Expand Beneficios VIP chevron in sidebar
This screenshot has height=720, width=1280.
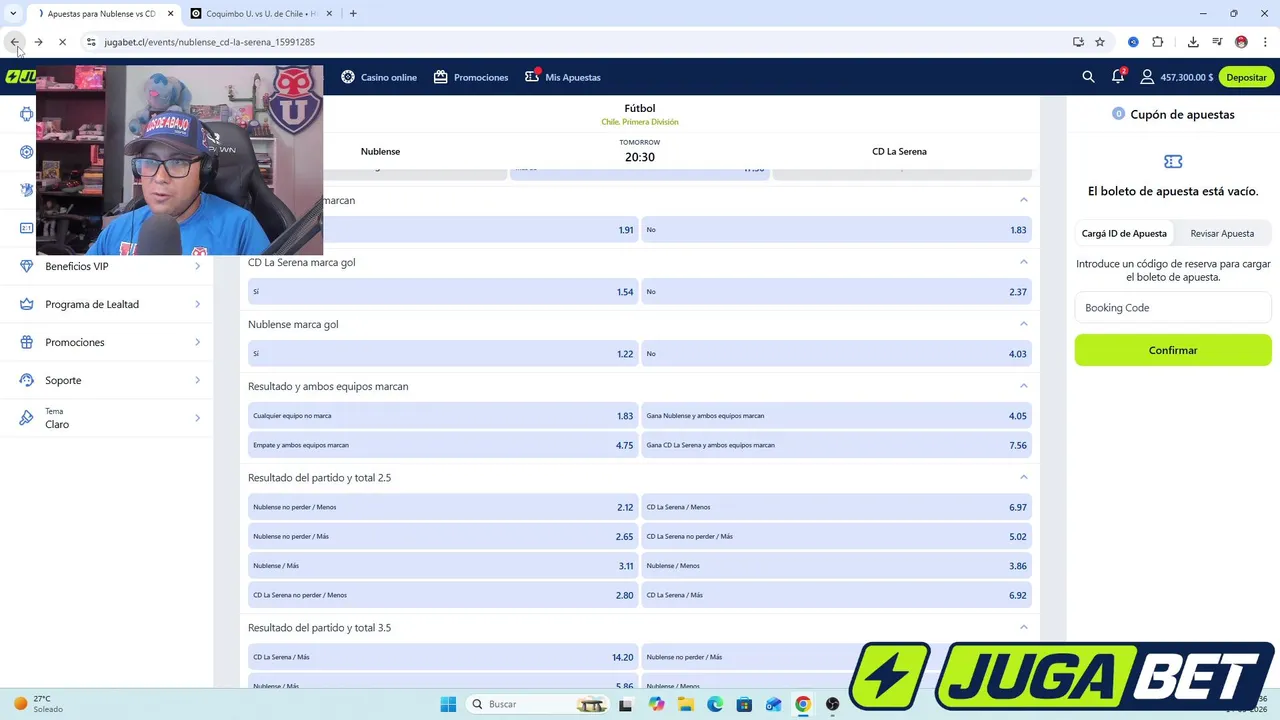[197, 266]
